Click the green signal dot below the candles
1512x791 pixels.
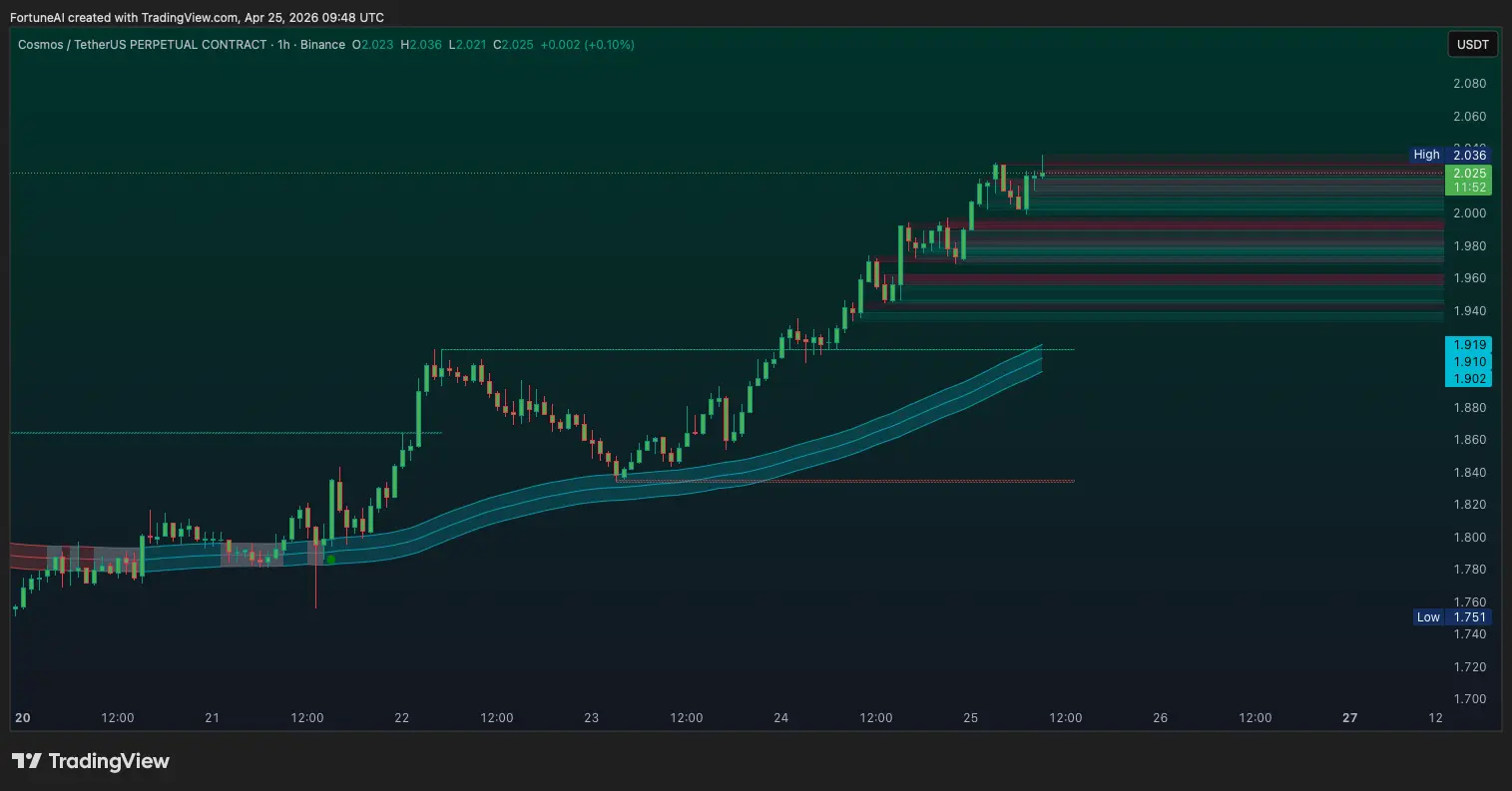tap(330, 560)
